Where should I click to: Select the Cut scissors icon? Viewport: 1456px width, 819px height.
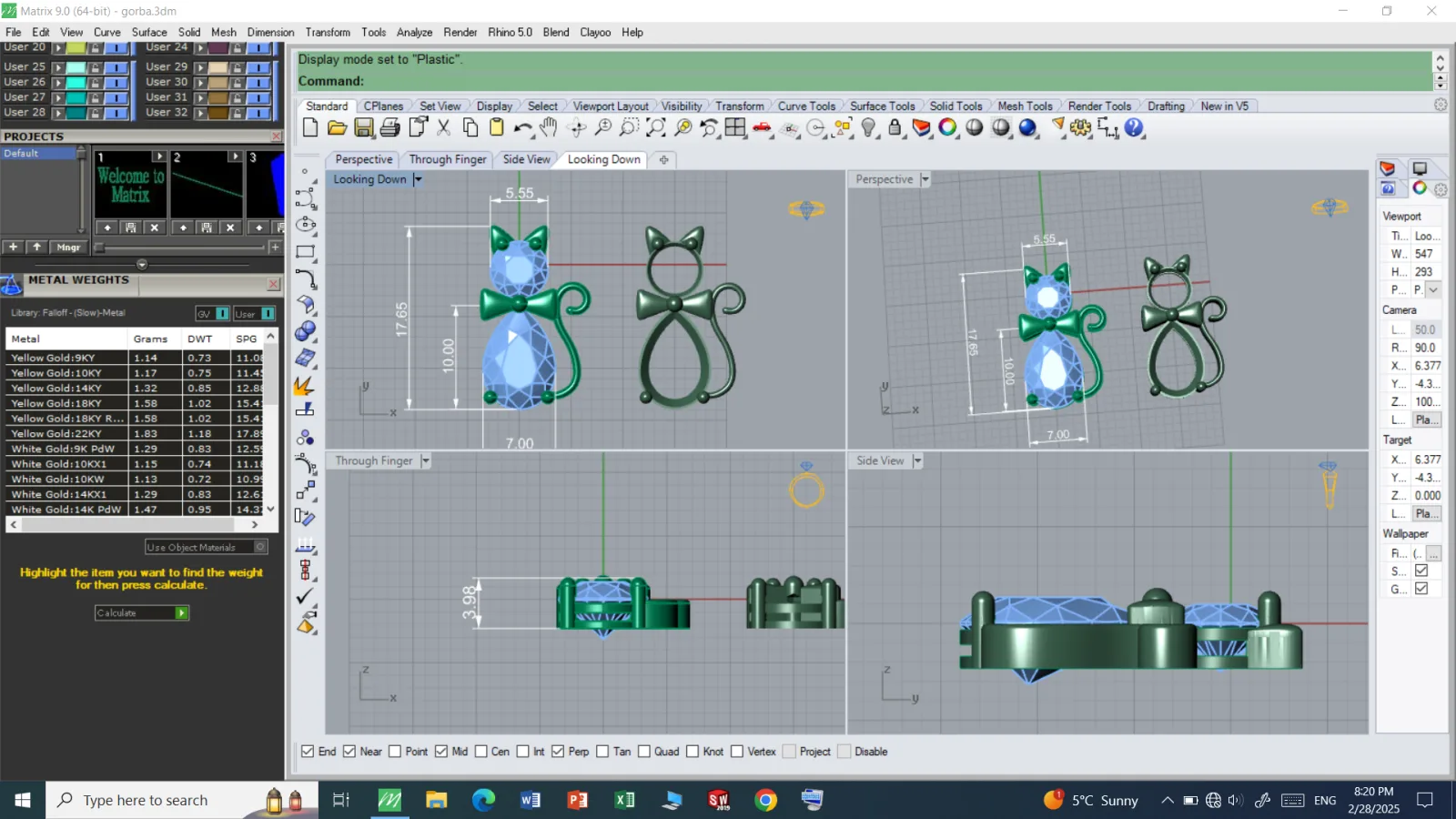[x=444, y=127]
